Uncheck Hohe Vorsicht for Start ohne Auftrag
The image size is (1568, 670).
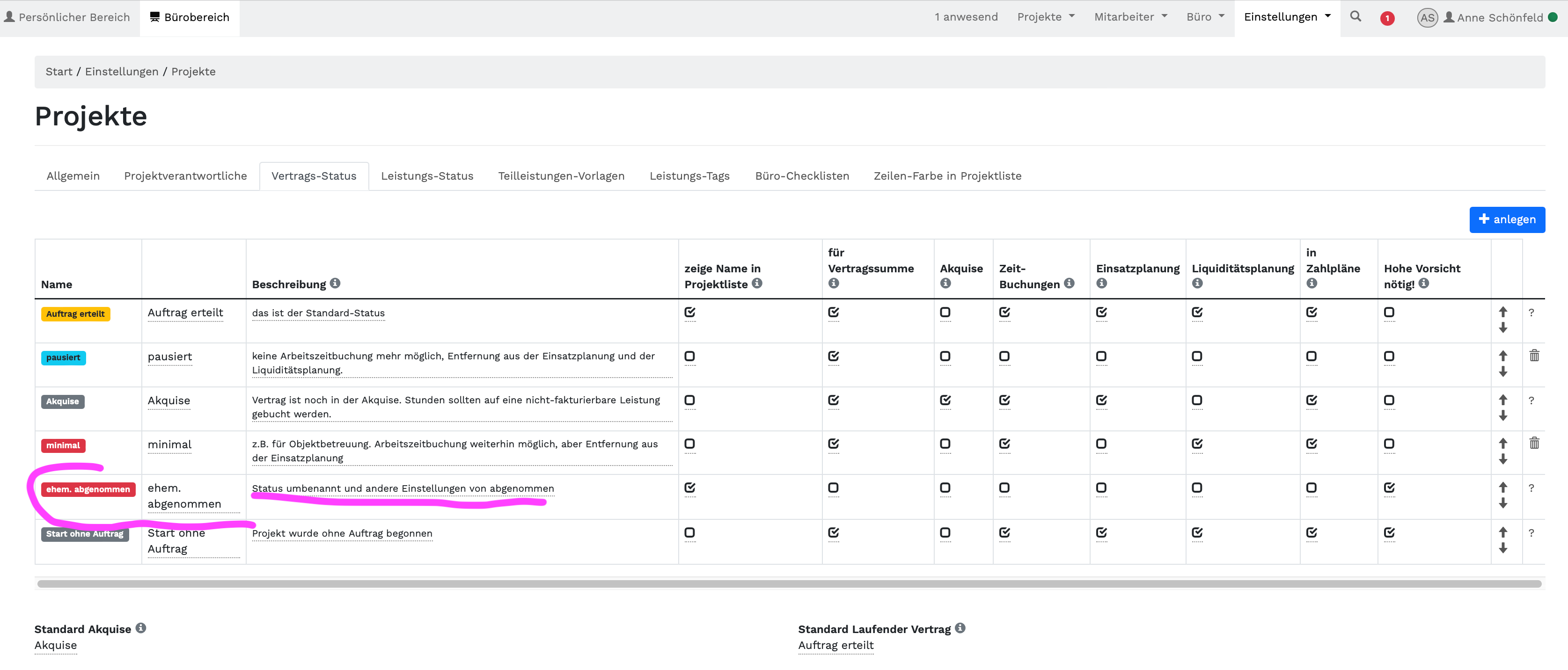coord(1389,532)
